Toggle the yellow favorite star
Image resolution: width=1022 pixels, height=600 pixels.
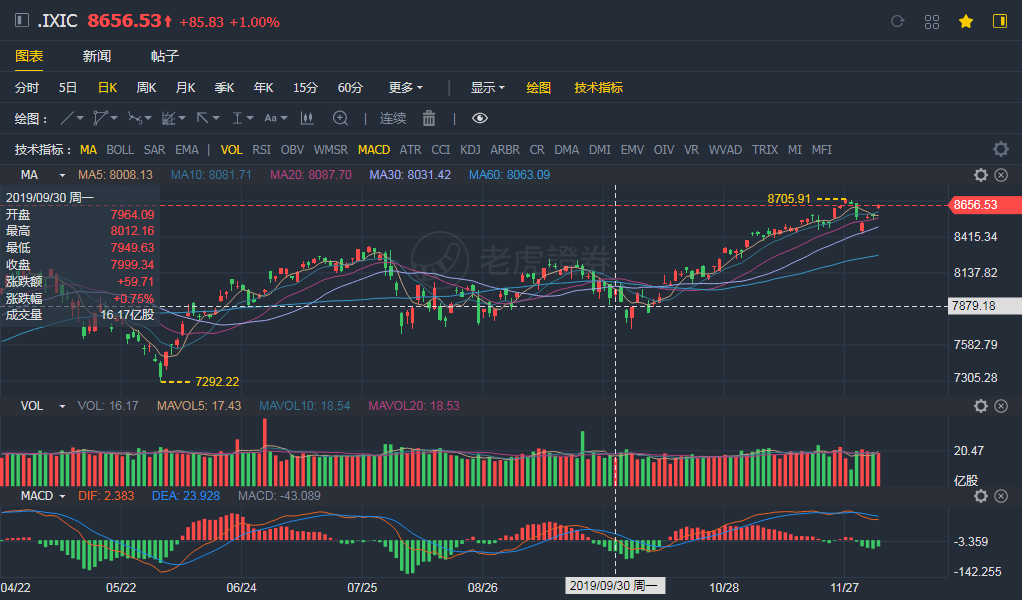[965, 21]
